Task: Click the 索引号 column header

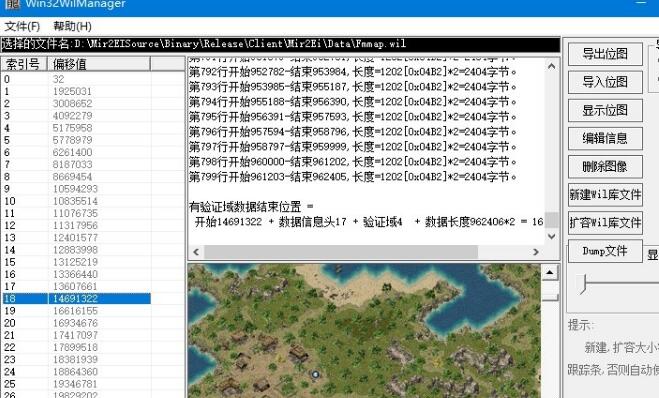Action: pos(24,64)
